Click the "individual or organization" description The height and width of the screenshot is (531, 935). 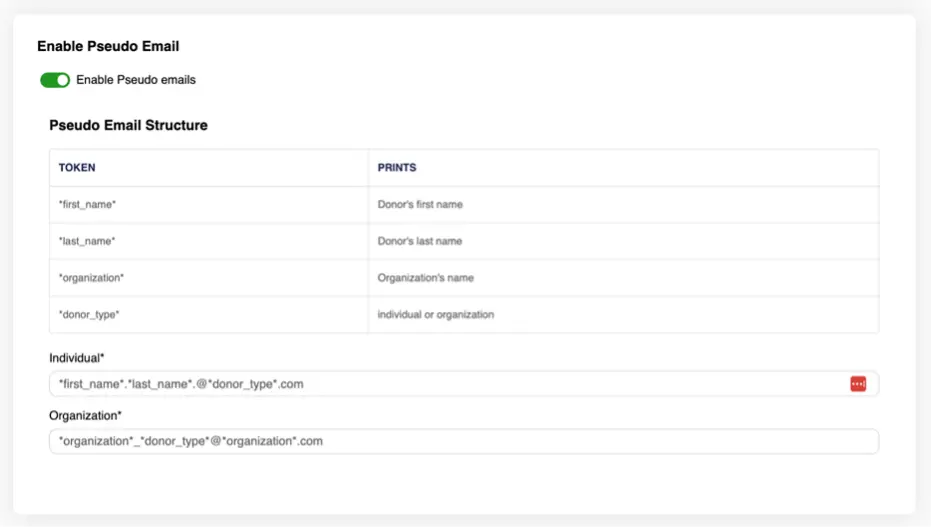click(436, 315)
